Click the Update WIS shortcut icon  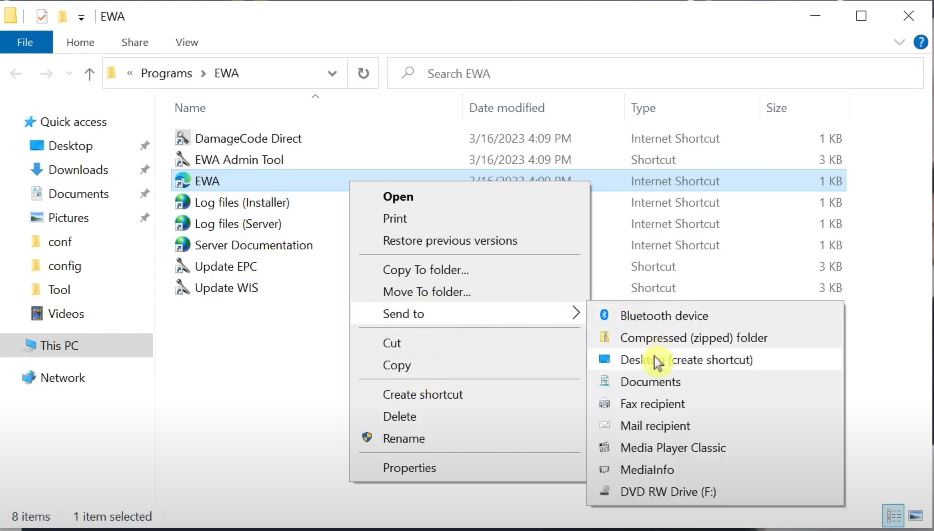[x=182, y=288]
